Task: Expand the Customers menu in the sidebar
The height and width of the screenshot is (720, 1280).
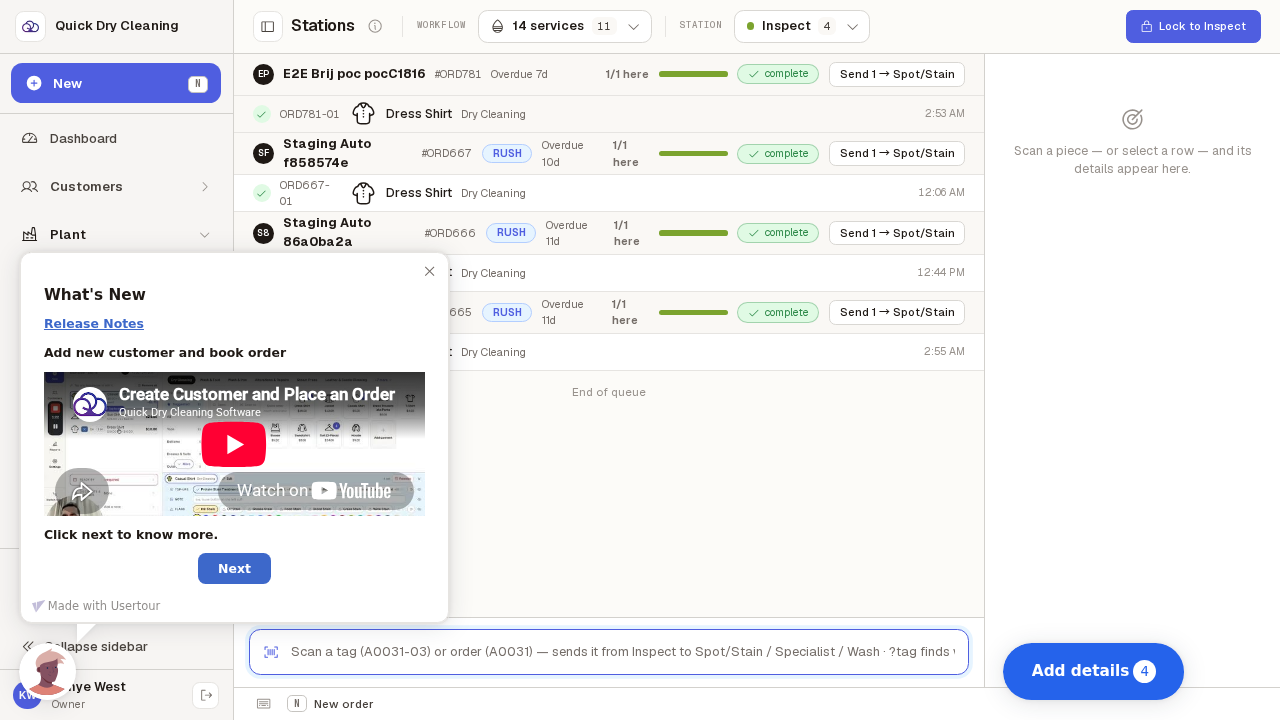Action: click(116, 186)
